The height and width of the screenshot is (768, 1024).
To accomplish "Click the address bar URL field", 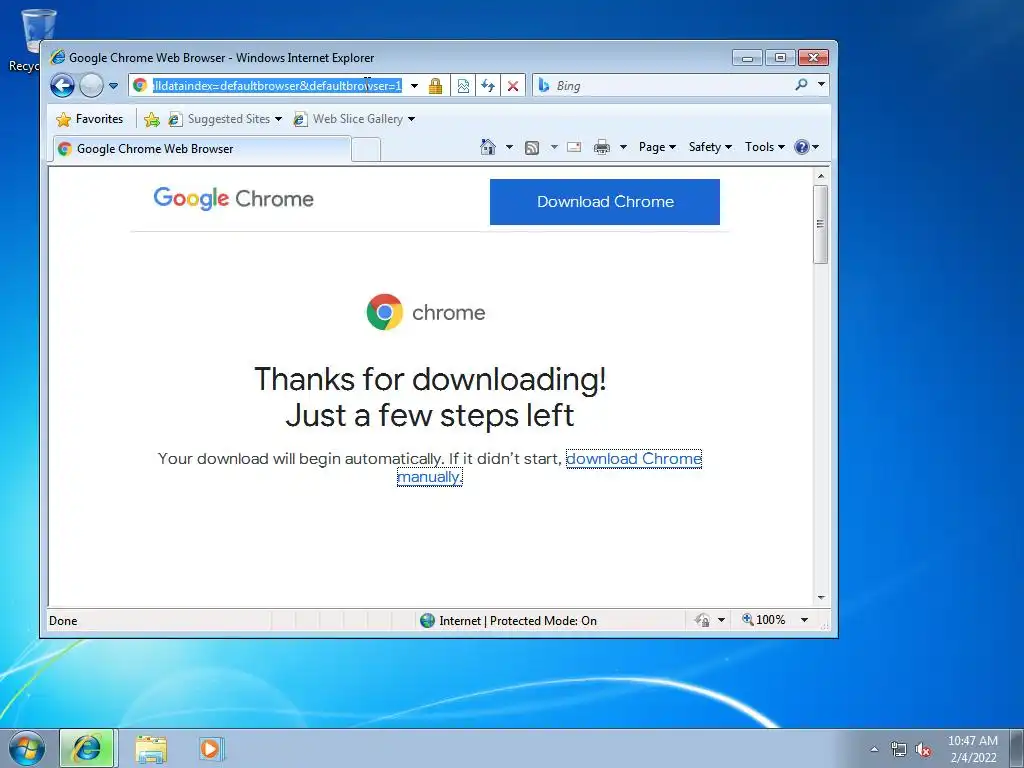I will [x=278, y=86].
